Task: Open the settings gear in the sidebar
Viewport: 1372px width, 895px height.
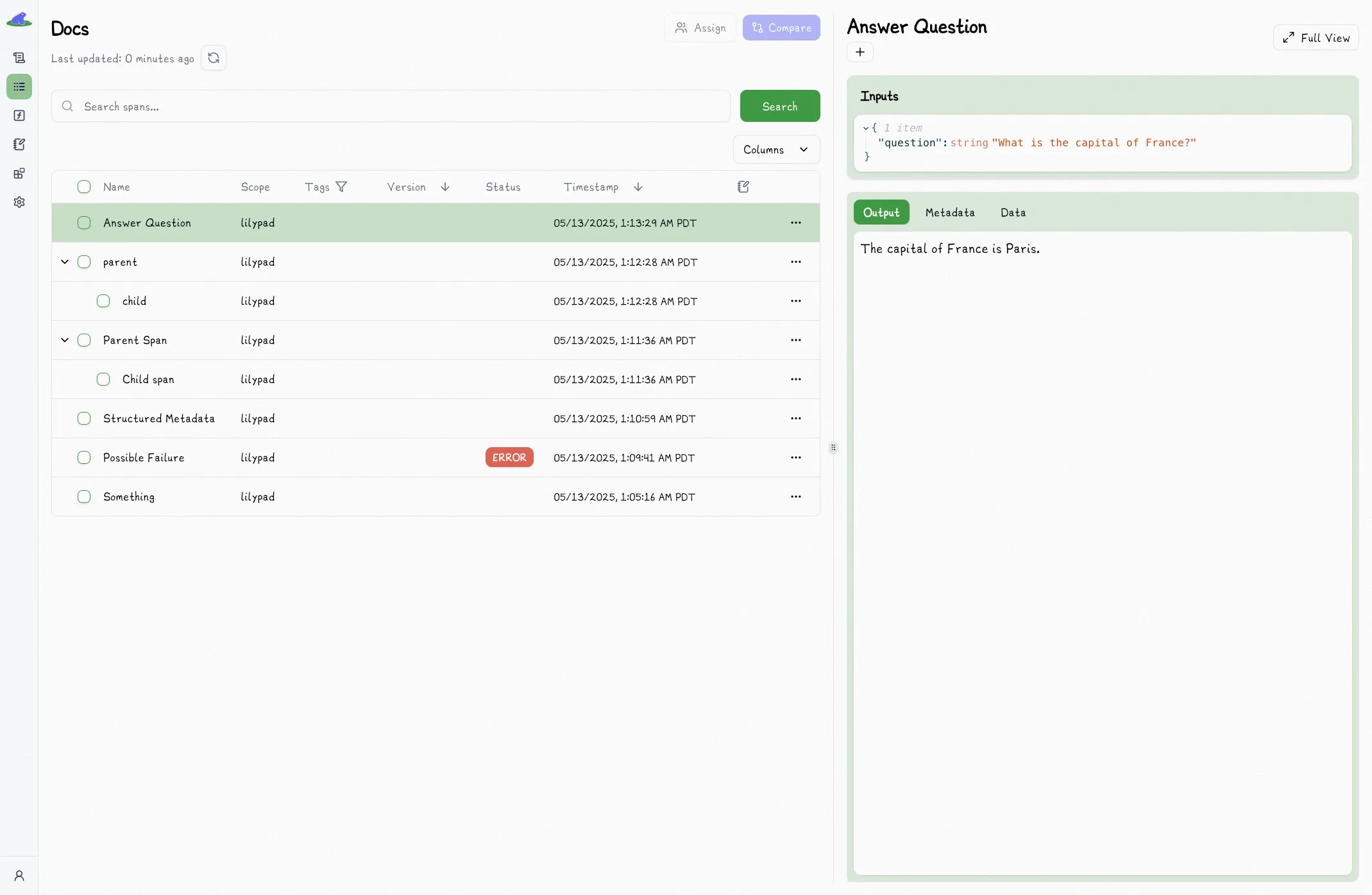Action: tap(19, 202)
